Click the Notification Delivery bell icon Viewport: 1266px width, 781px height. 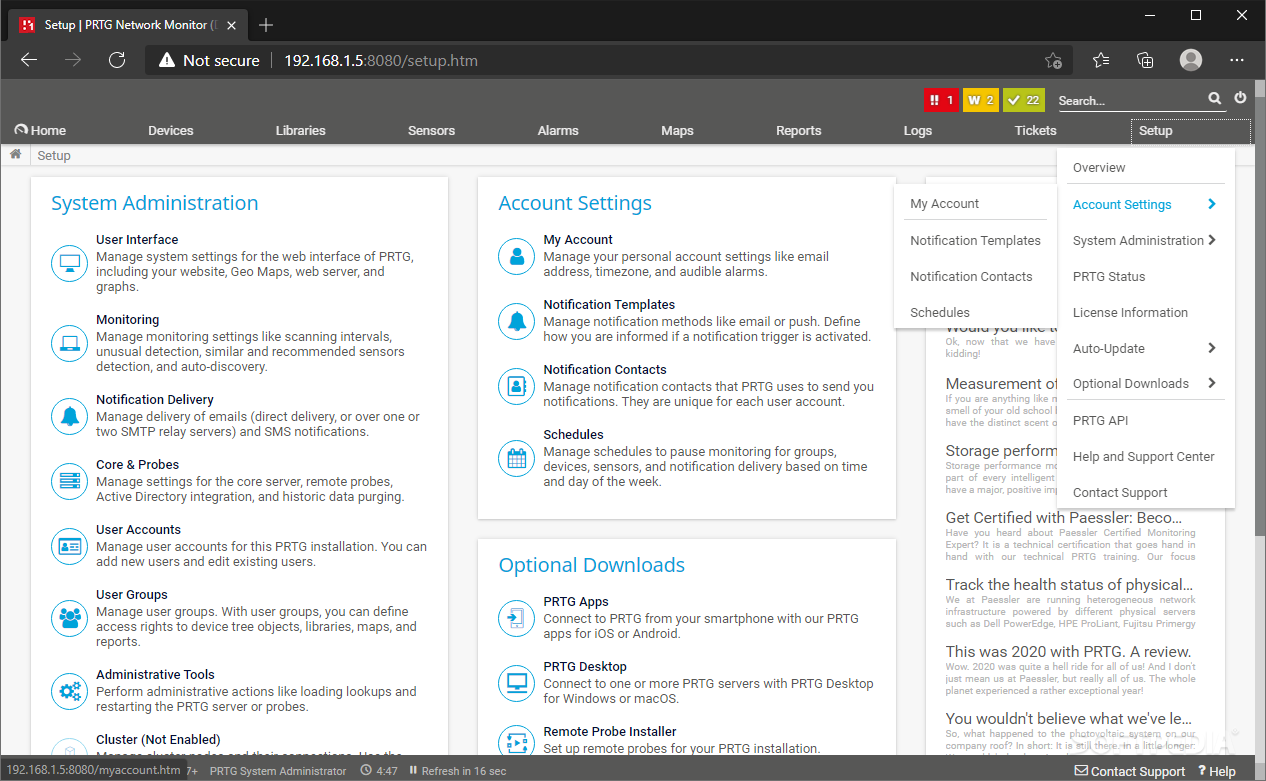(x=70, y=416)
